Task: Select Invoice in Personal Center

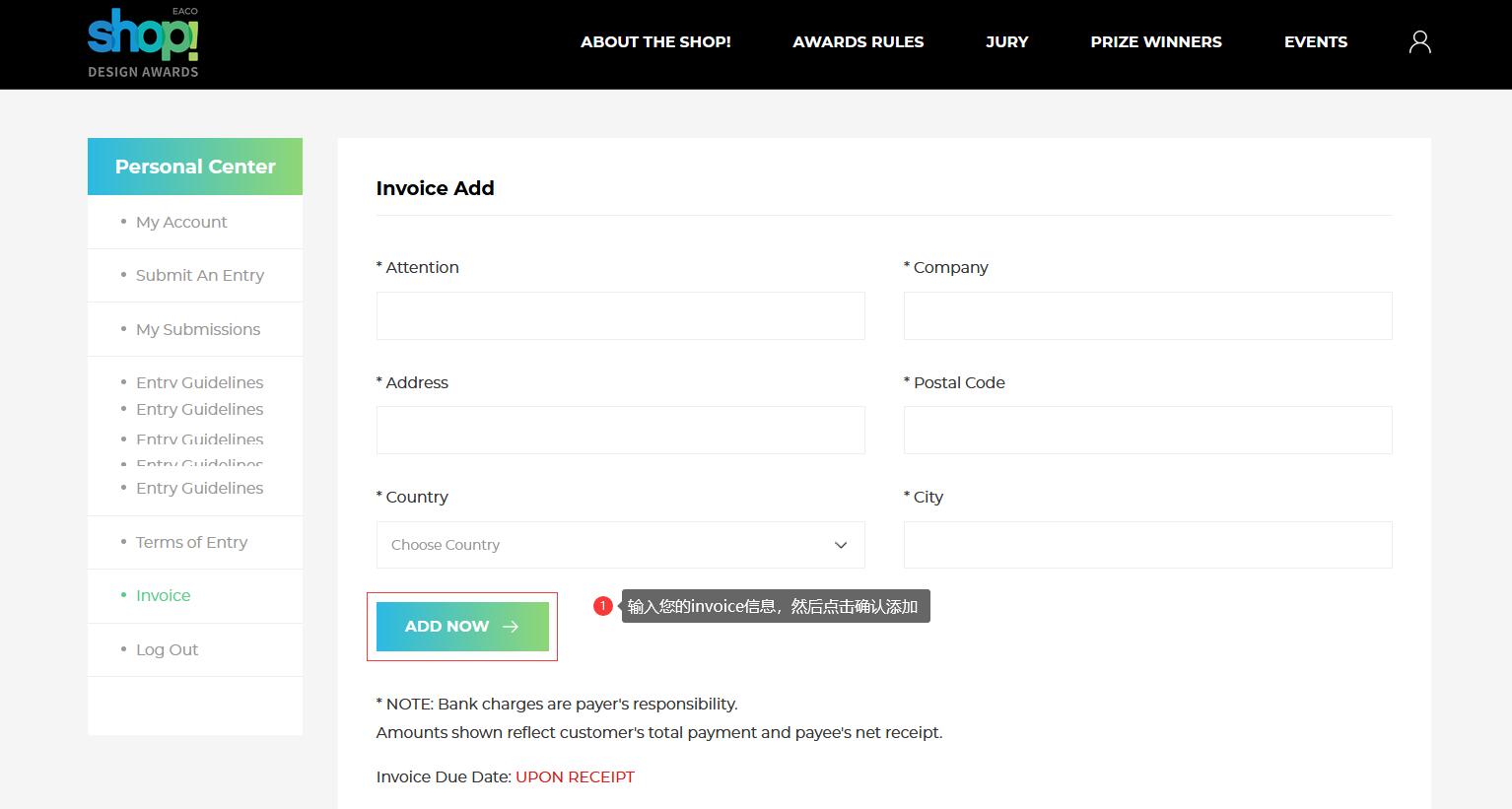Action: [164, 596]
